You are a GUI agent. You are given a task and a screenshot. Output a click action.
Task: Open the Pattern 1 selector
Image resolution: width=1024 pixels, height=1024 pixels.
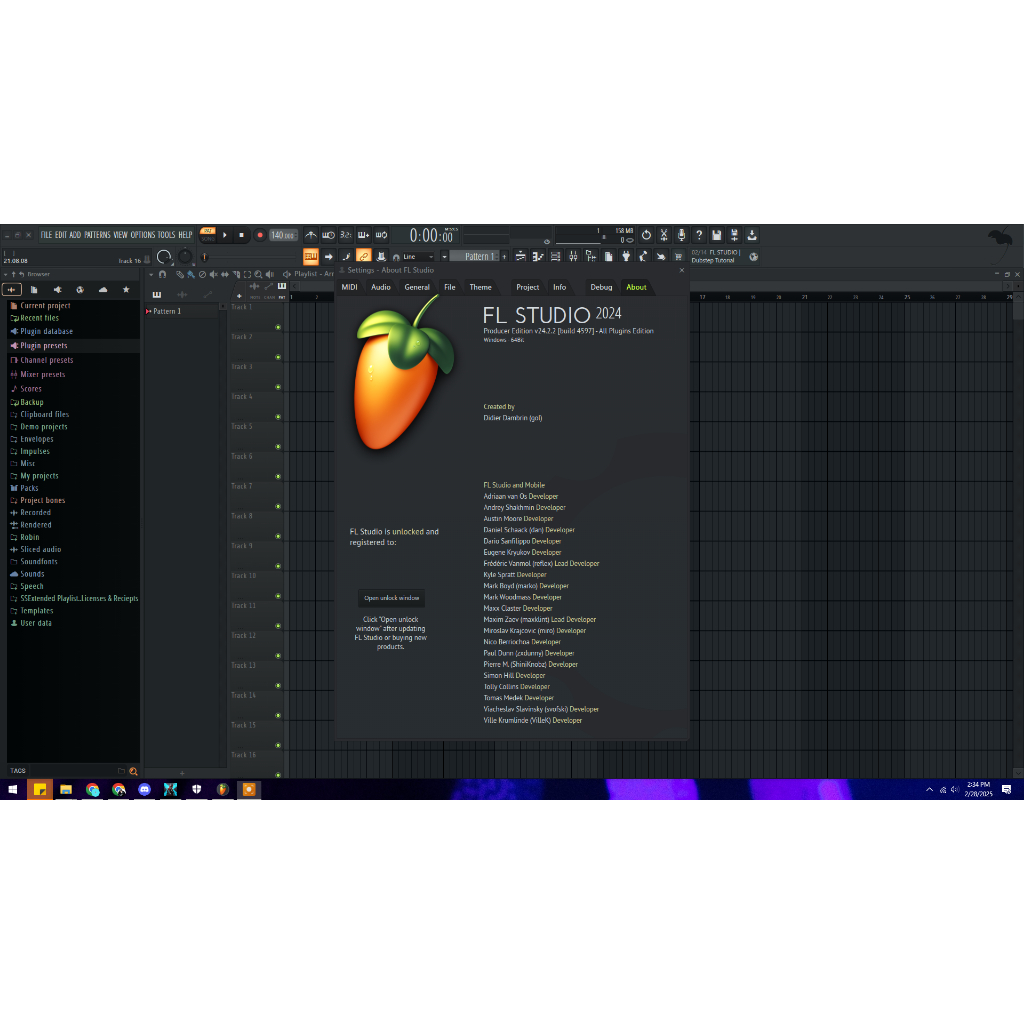pos(478,256)
